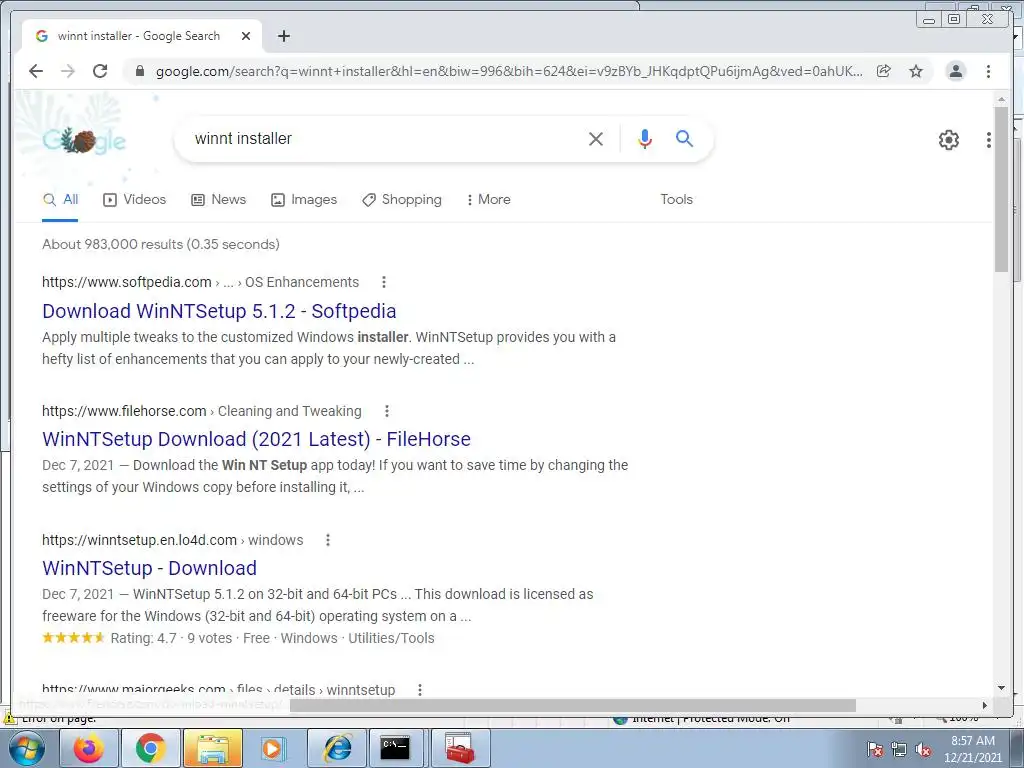
Task: Open Windows Explorer from the taskbar
Action: [x=213, y=748]
